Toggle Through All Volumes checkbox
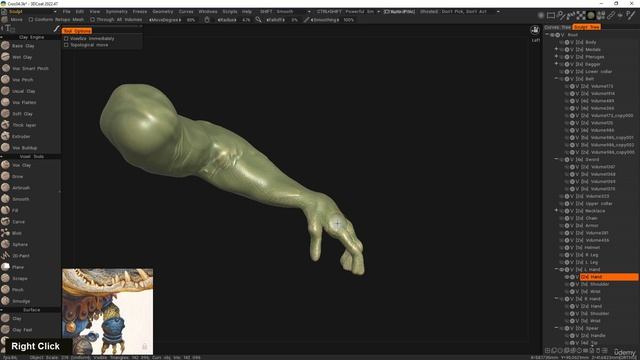The image size is (640, 360). (x=93, y=20)
